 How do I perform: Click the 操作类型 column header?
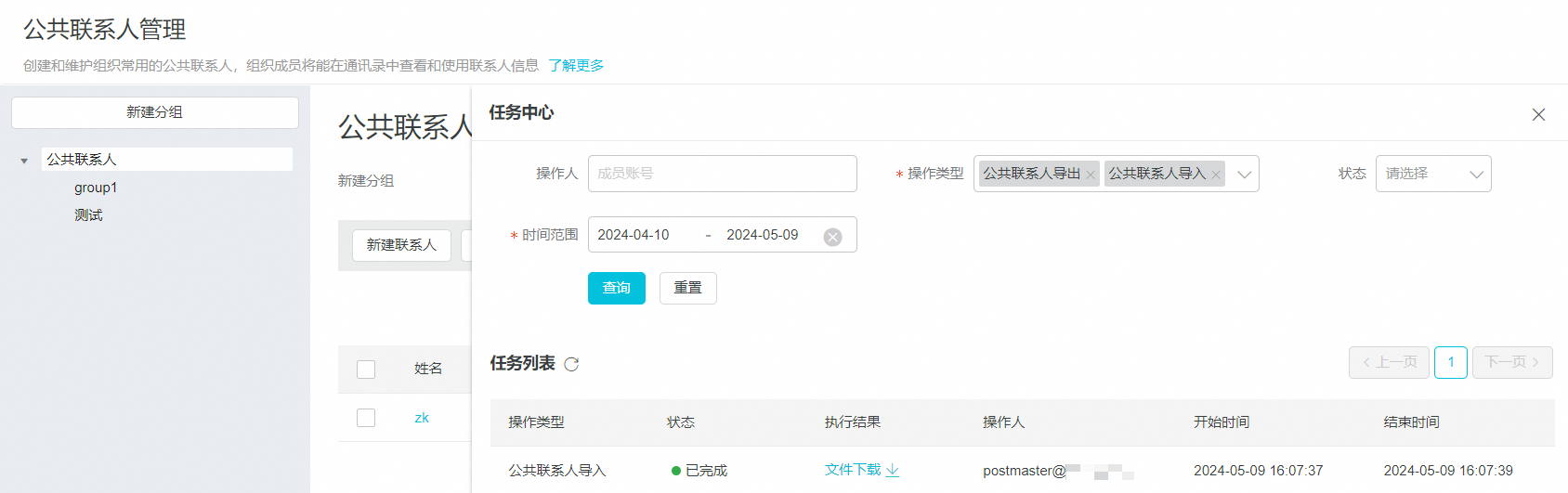click(536, 422)
